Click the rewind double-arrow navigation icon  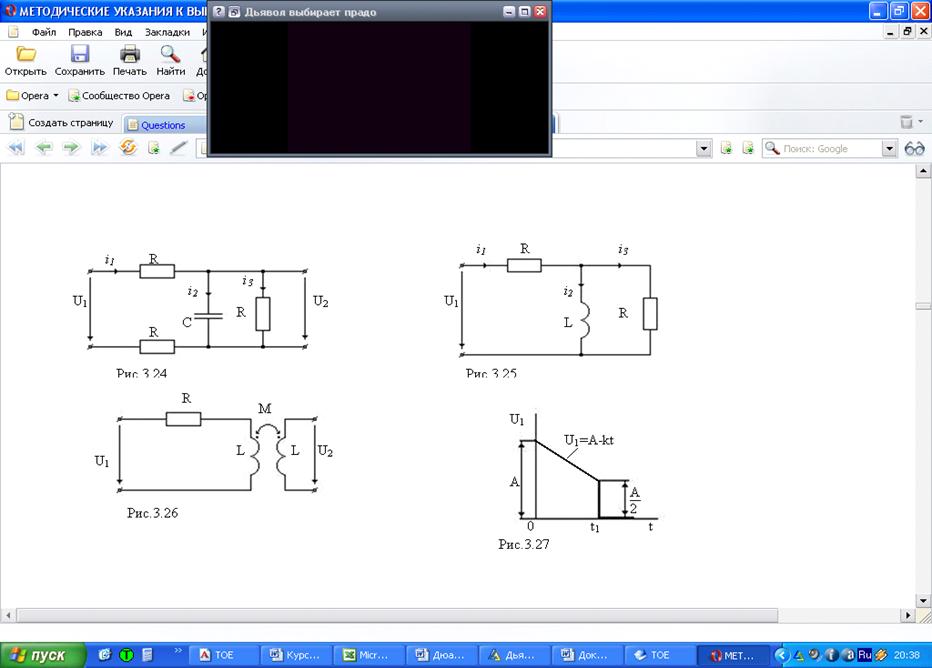[x=16, y=148]
